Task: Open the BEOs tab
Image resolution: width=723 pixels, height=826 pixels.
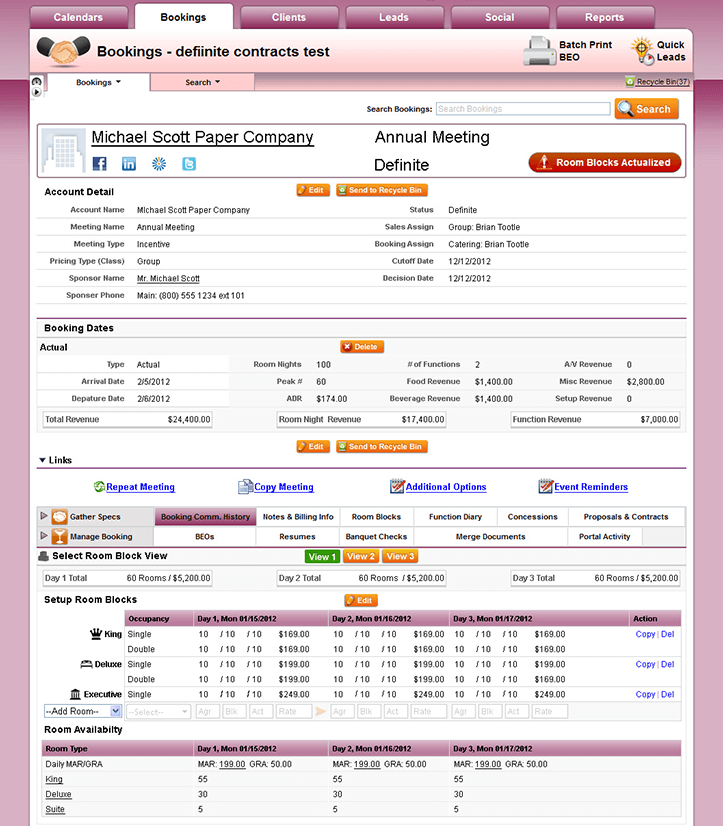Action: (204, 536)
